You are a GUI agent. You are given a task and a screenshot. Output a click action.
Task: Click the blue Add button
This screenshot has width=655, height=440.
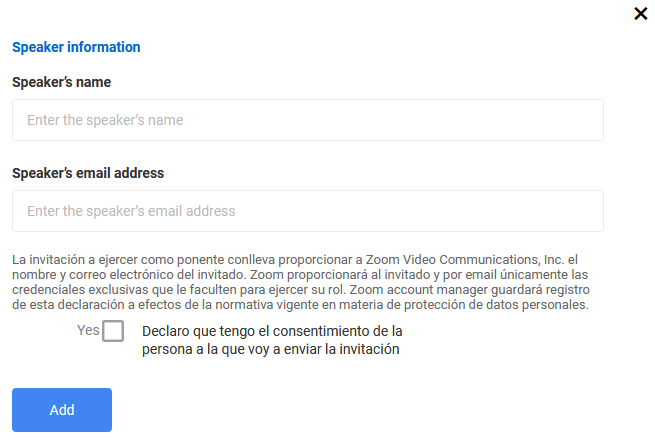coord(62,410)
